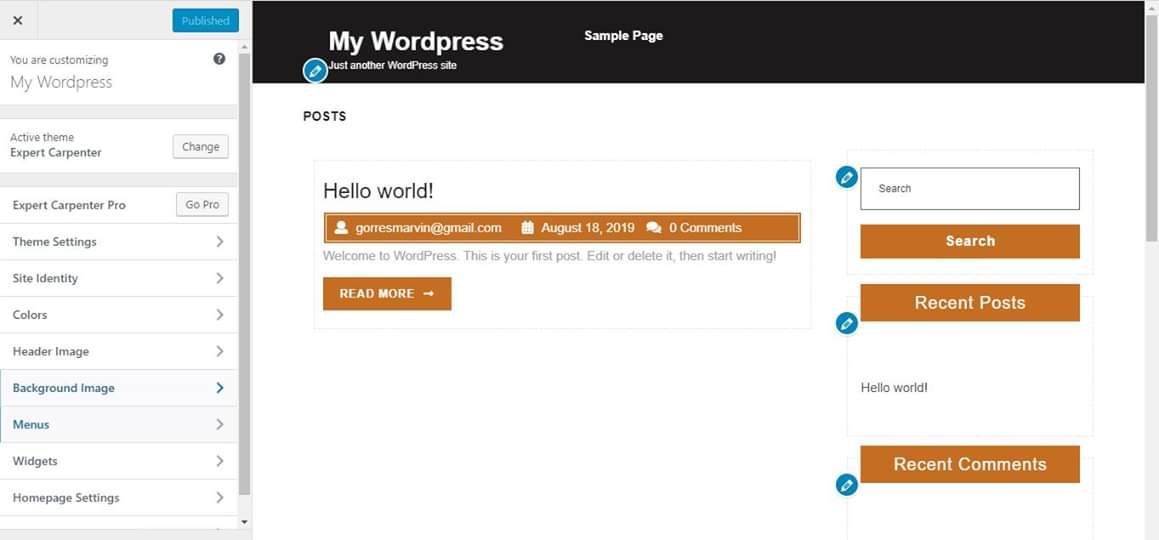The image size is (1159, 540).
Task: Click the Recent Comments widget heading
Action: (x=970, y=464)
